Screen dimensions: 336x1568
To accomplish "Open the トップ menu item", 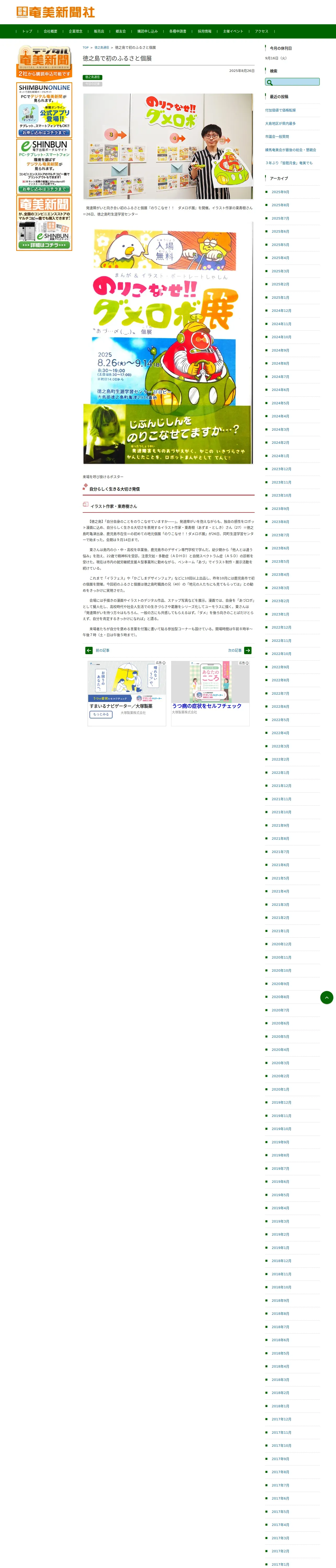I will point(27,31).
